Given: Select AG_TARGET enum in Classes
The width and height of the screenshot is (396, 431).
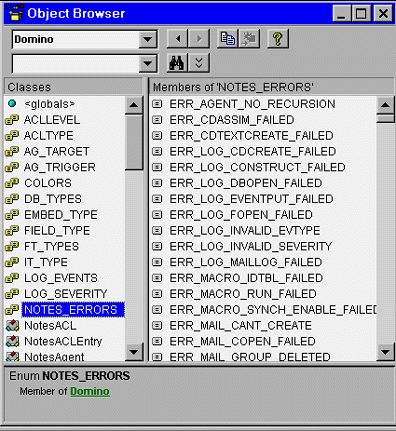Looking at the screenshot, I should pos(57,151).
